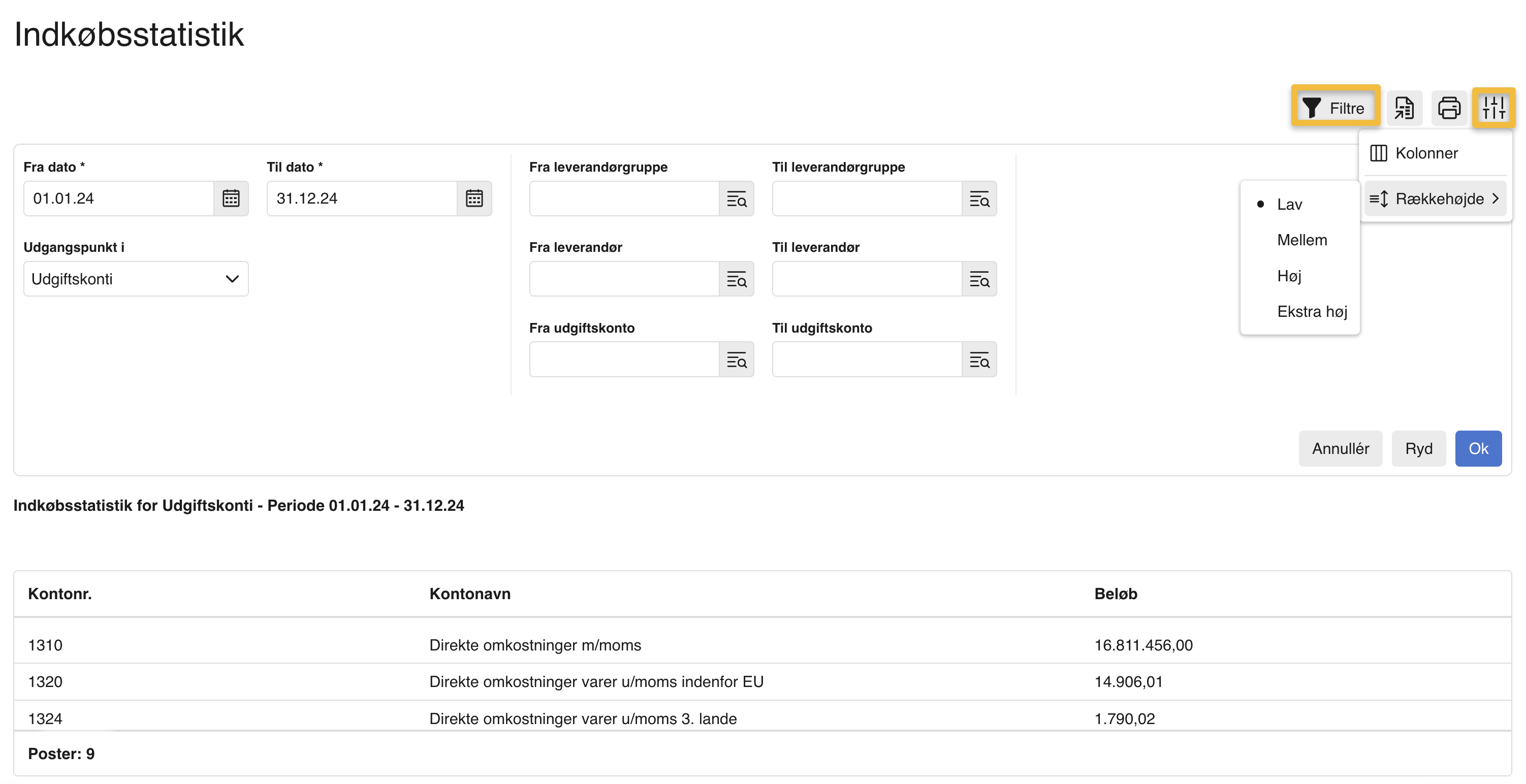1526x784 pixels.
Task: Select Høj row height
Action: 1291,275
